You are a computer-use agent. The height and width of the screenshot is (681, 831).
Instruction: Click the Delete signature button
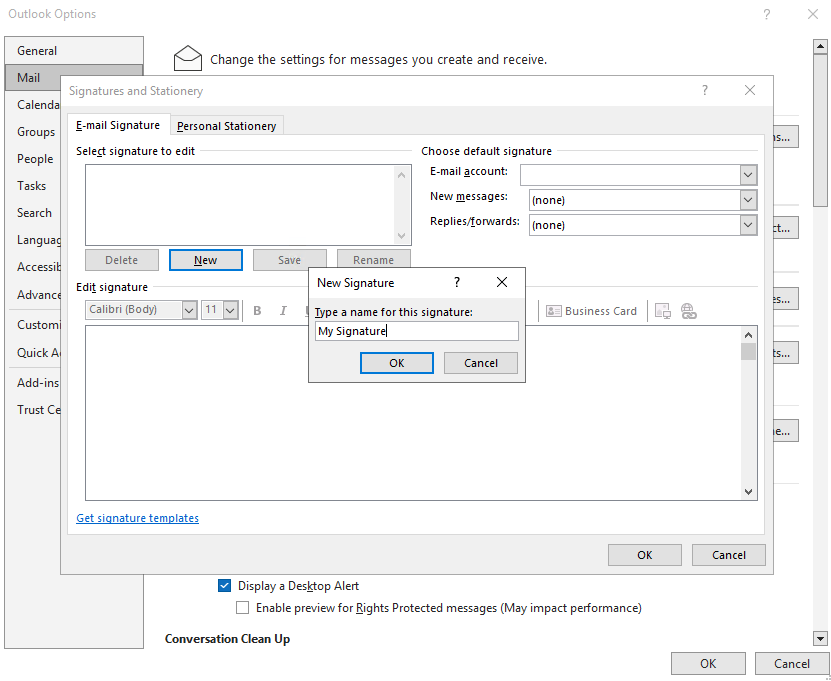click(121, 260)
